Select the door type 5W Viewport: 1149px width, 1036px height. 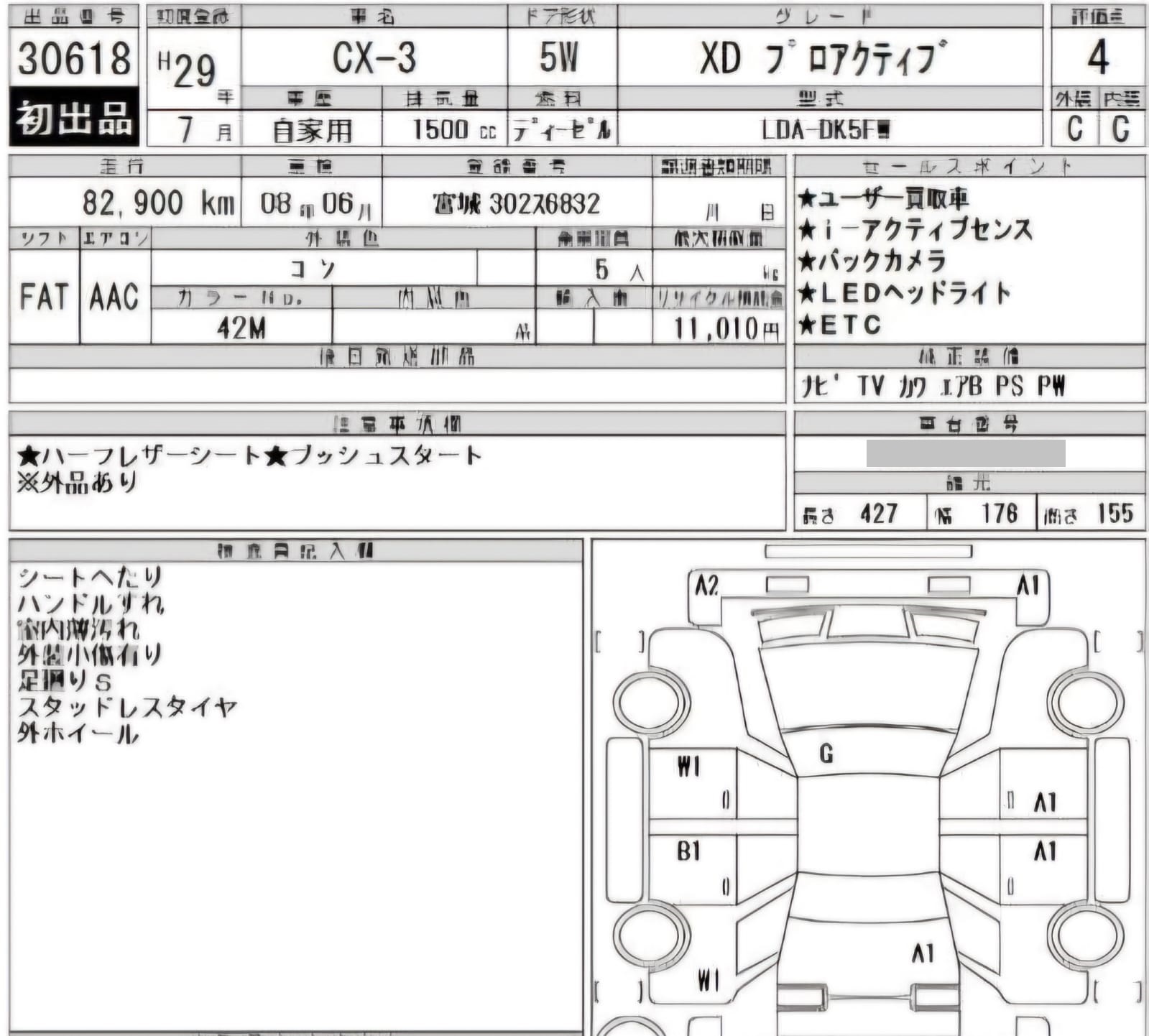coord(559,57)
